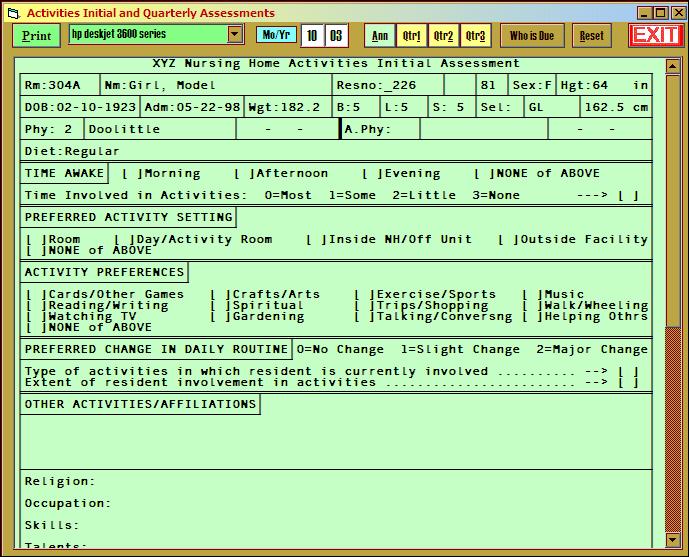Image resolution: width=689 pixels, height=557 pixels.
Task: Click the Hgt:64 in field
Action: point(604,85)
